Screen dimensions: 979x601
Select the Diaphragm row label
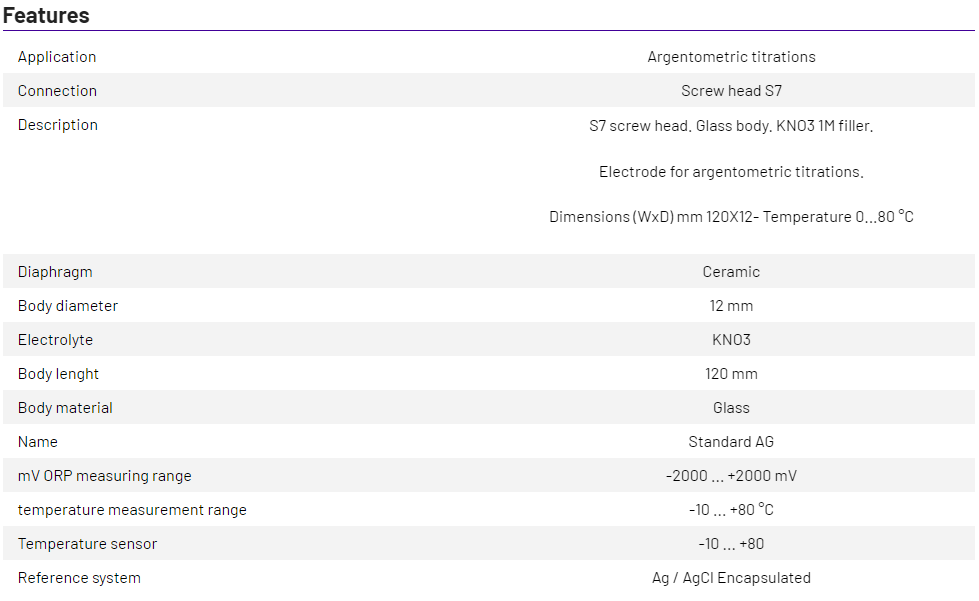point(55,272)
